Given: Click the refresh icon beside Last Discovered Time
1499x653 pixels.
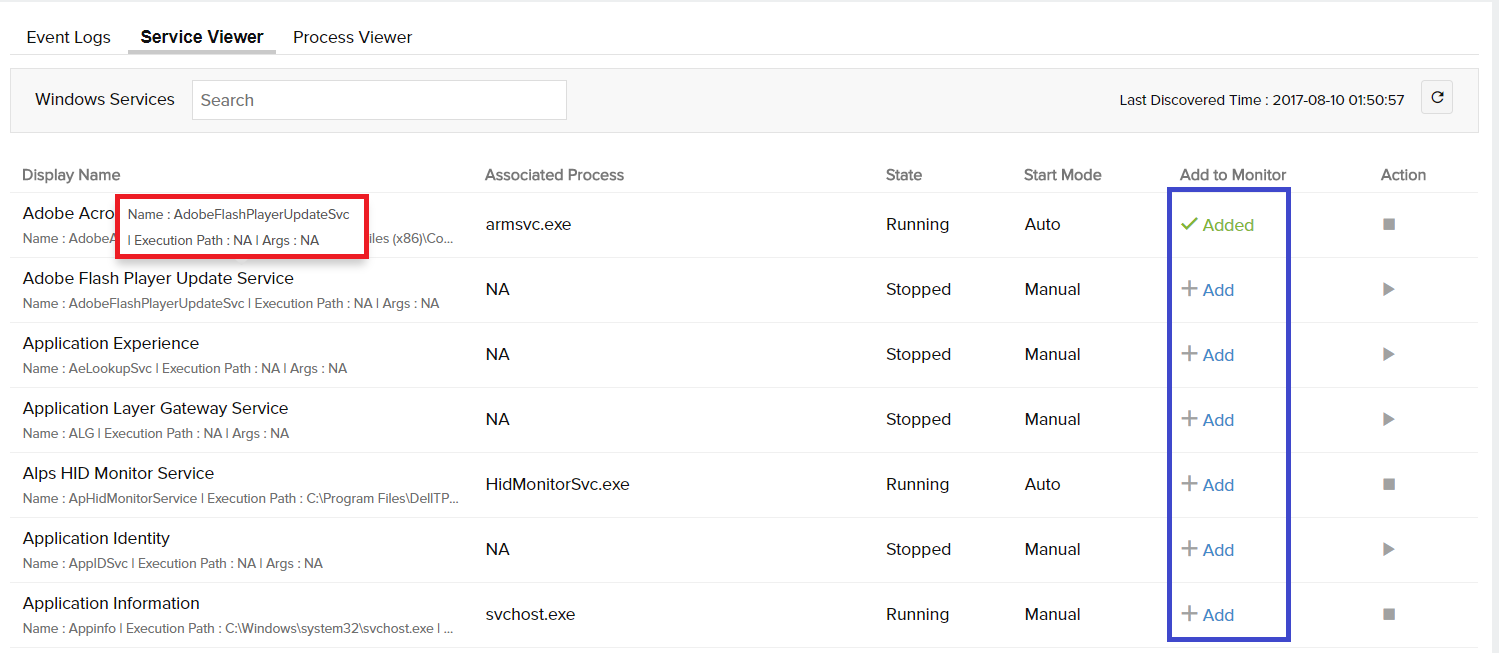Looking at the screenshot, I should click(x=1437, y=98).
